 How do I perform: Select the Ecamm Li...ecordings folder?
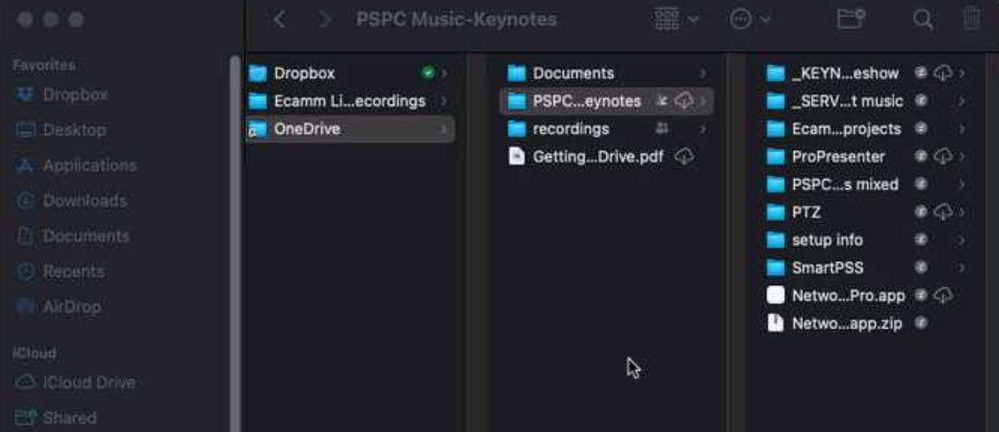pyautogui.click(x=350, y=101)
